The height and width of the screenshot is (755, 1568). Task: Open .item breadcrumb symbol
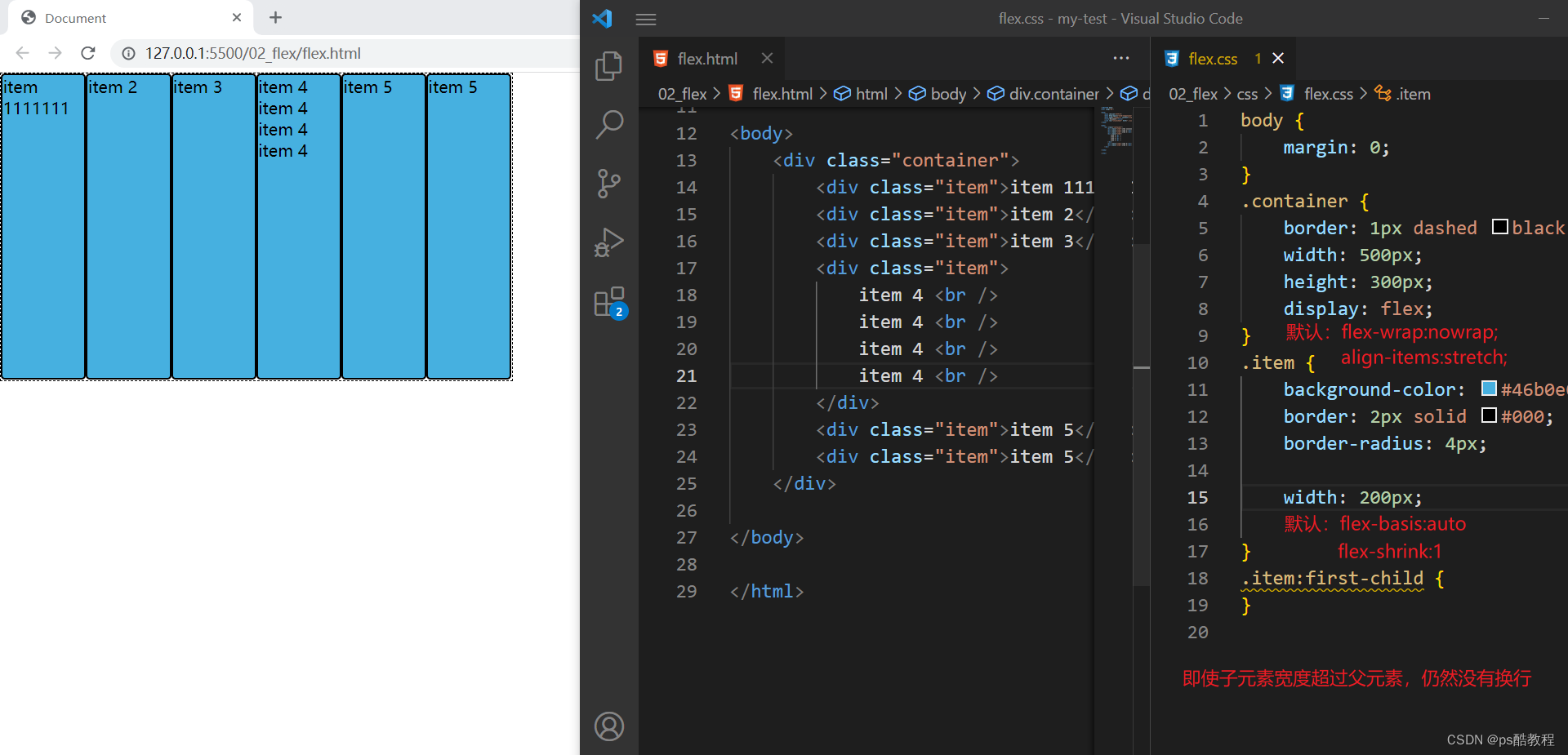point(1402,94)
